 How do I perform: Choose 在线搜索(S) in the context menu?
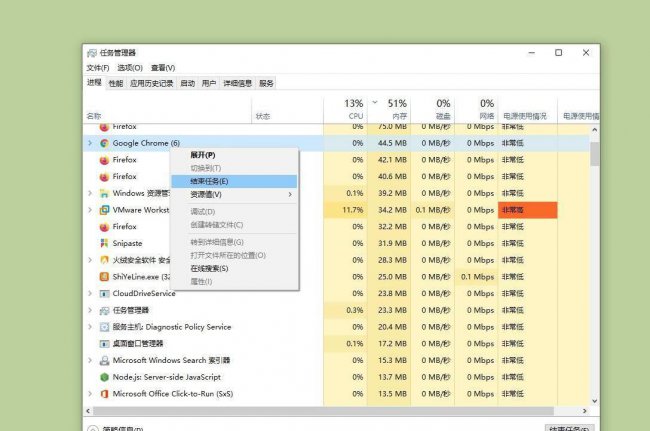[x=235, y=269]
